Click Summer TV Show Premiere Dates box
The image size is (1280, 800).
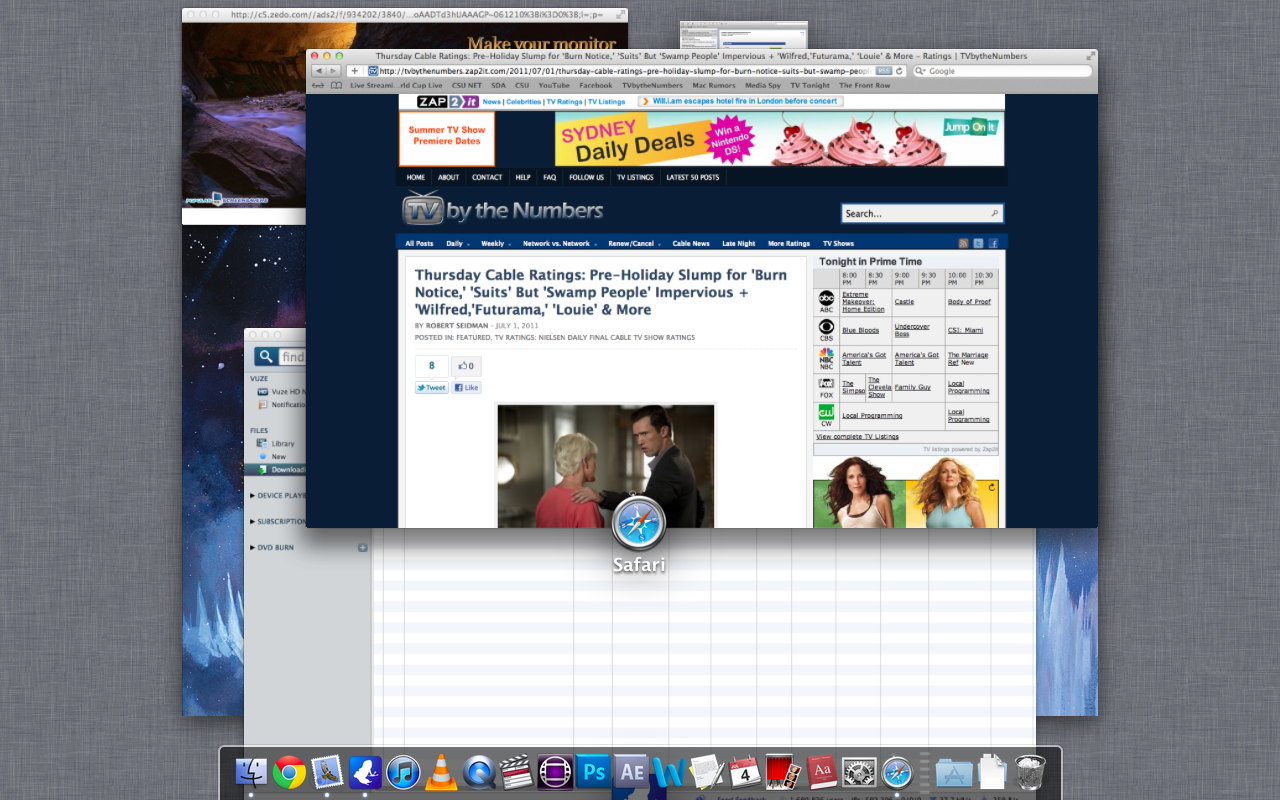click(447, 138)
